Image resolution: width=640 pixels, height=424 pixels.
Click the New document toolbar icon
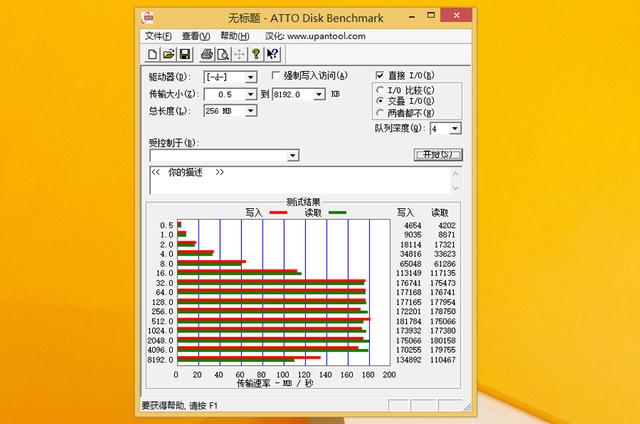pyautogui.click(x=152, y=54)
